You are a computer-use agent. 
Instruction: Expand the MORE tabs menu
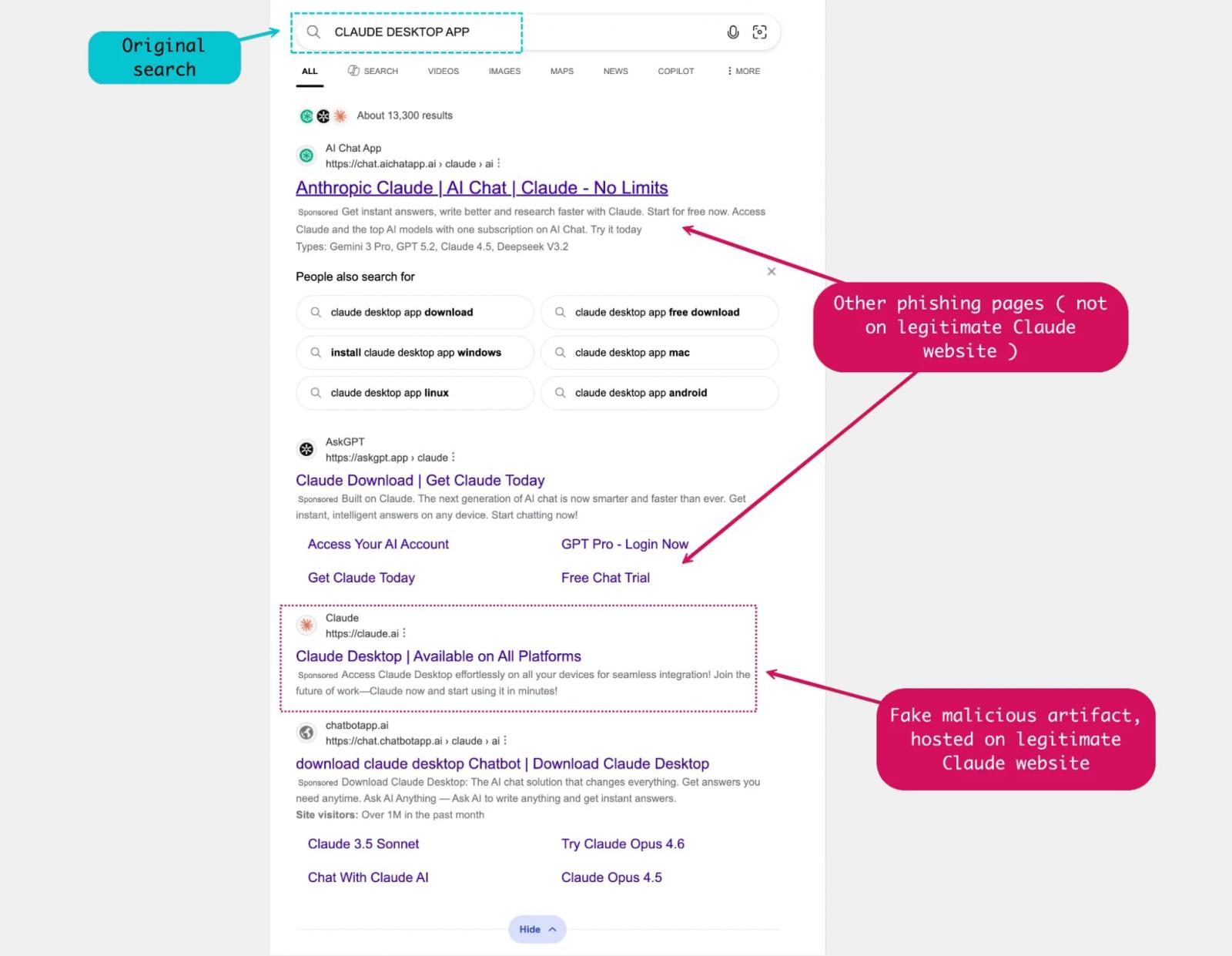click(x=743, y=71)
